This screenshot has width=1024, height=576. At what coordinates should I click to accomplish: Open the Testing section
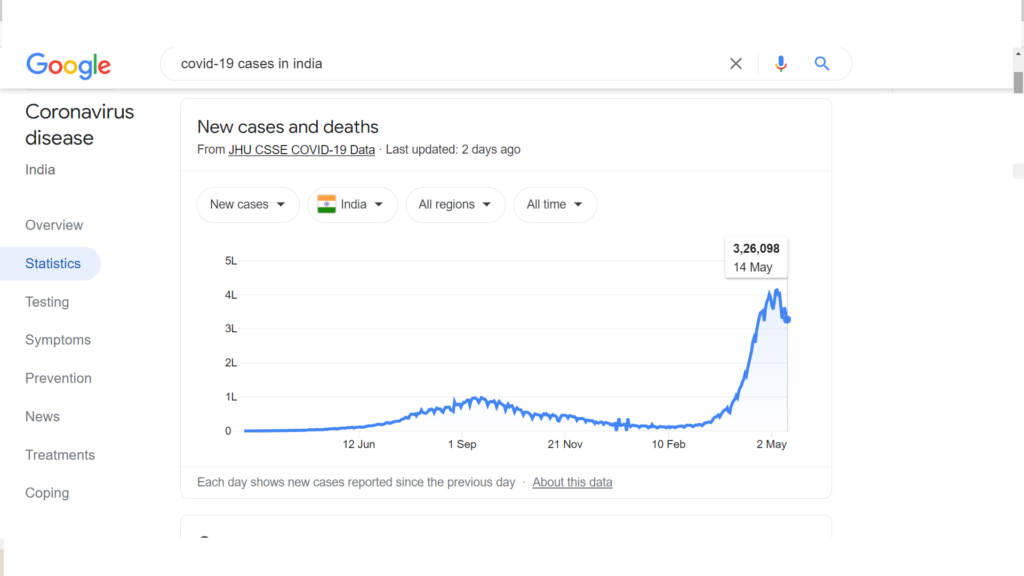point(47,302)
